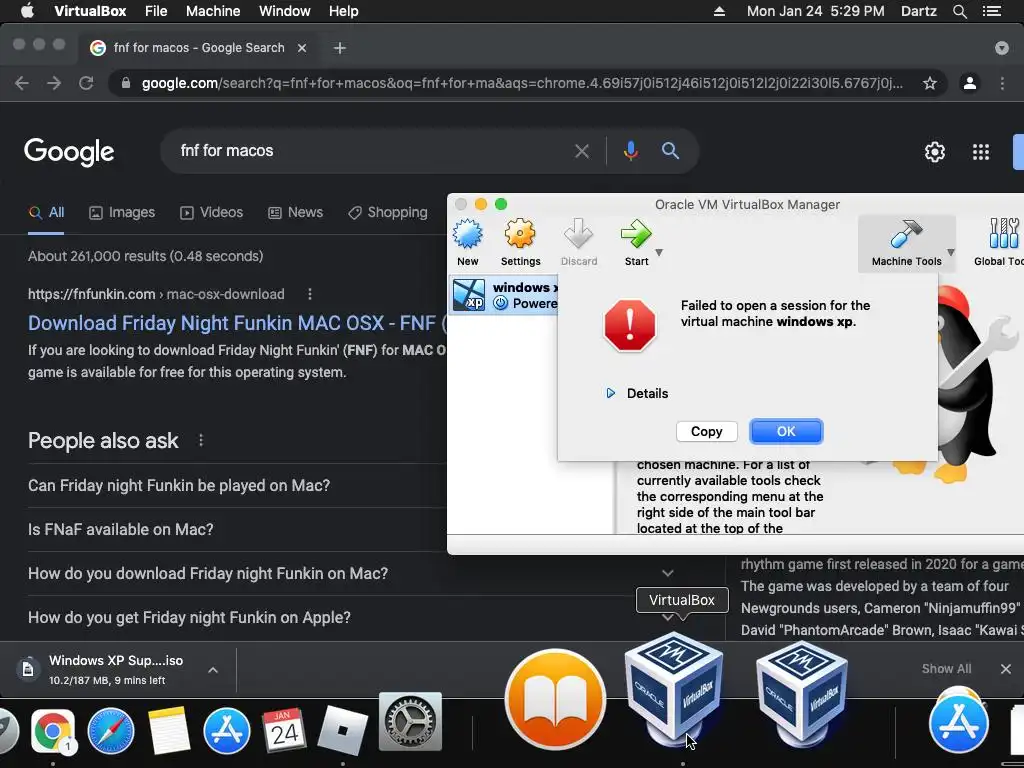Select the windows xp virtual machine entry
This screenshot has width=1024, height=768.
[504, 295]
